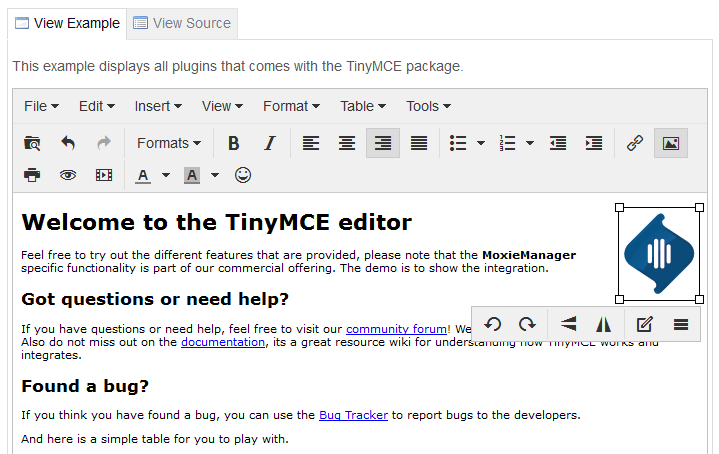This screenshot has width=719, height=454.
Task: Open the Insert menu
Action: point(158,106)
